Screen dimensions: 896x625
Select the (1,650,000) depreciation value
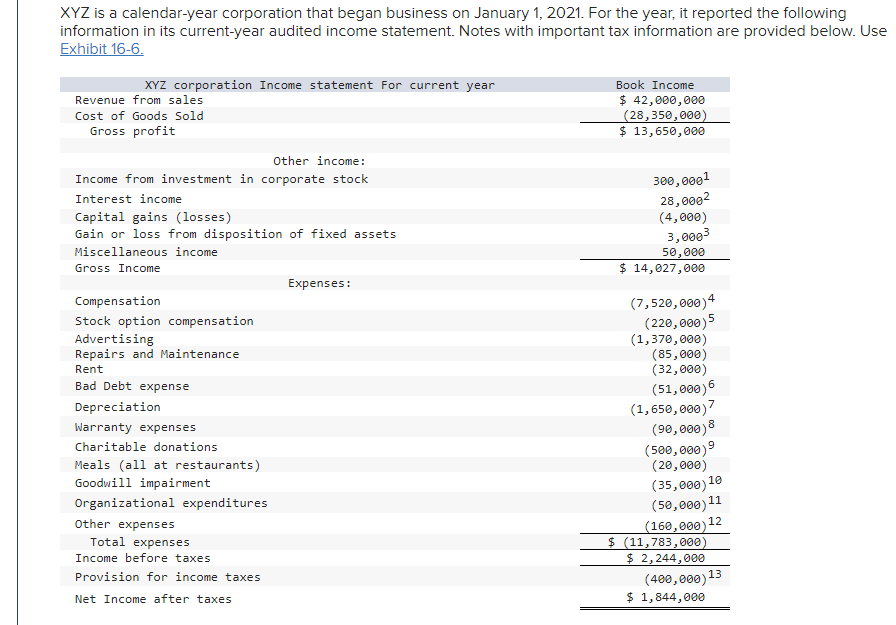pos(669,410)
